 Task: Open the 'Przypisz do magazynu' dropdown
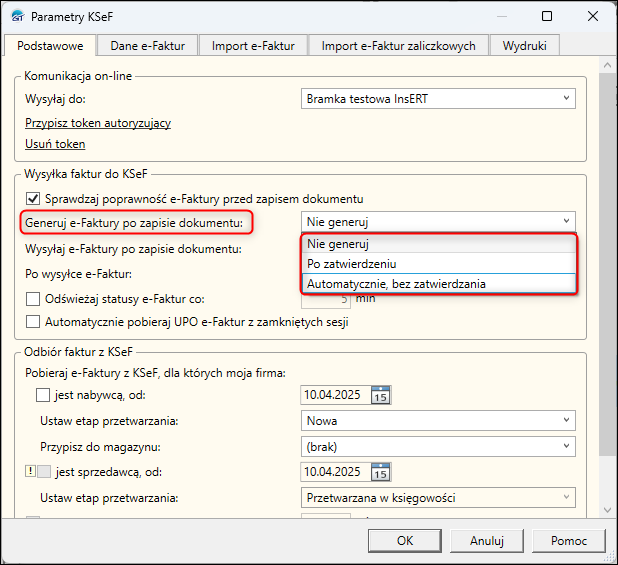click(567, 446)
